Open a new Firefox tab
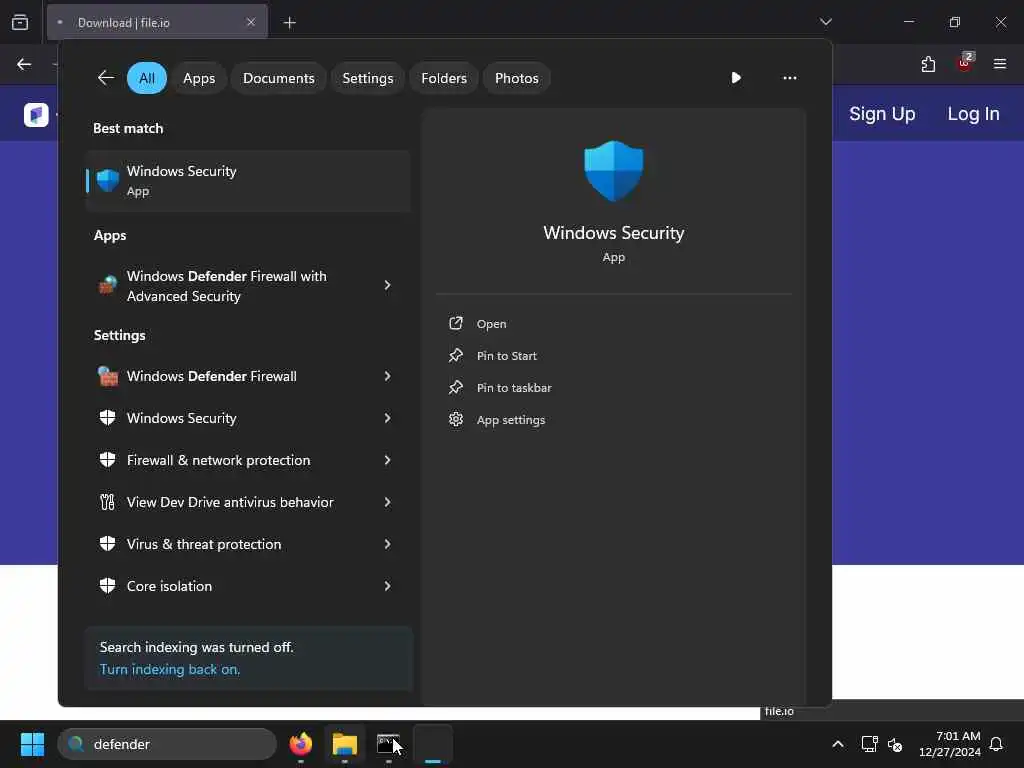1024x768 pixels. (290, 23)
